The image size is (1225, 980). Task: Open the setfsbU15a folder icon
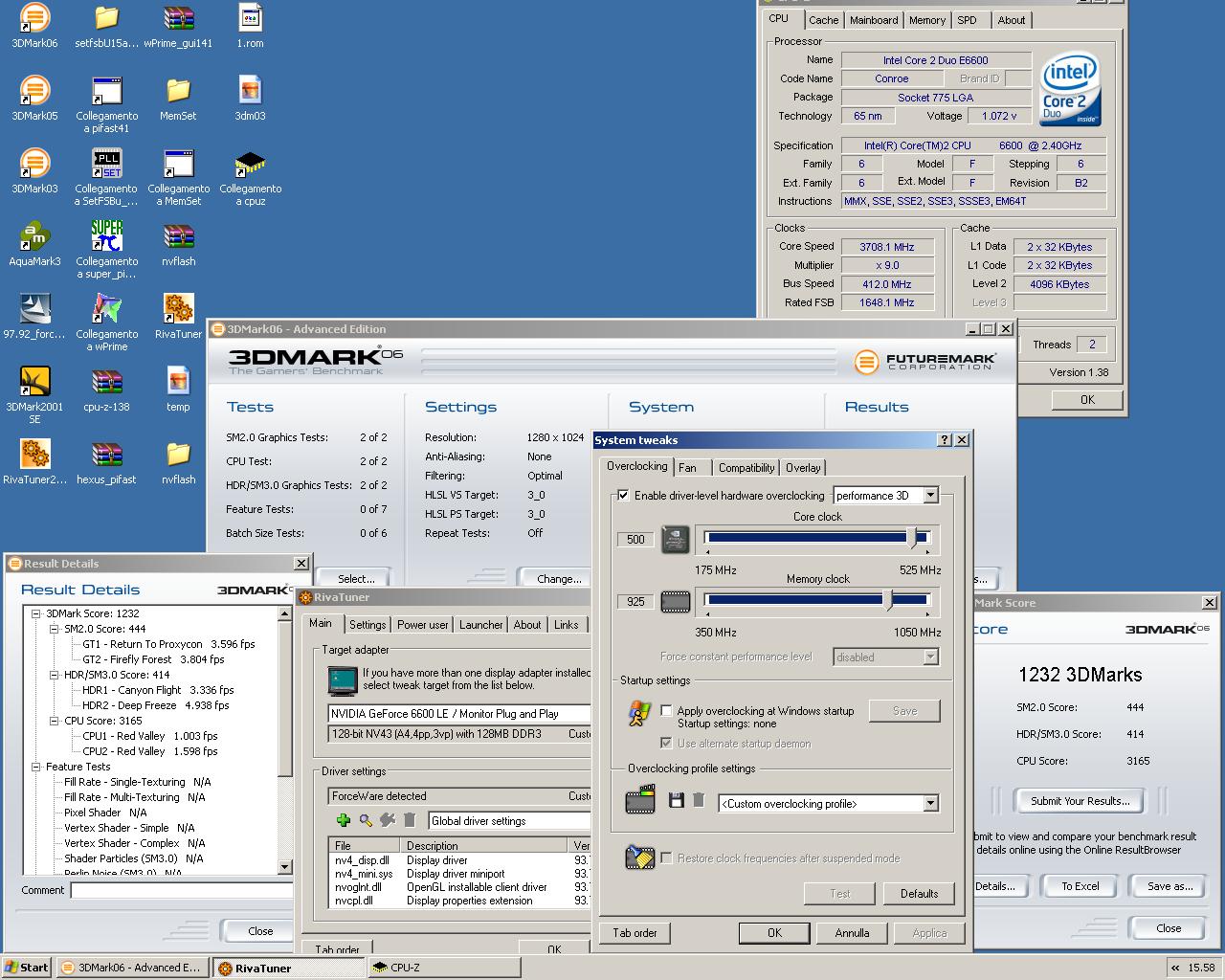point(106,25)
